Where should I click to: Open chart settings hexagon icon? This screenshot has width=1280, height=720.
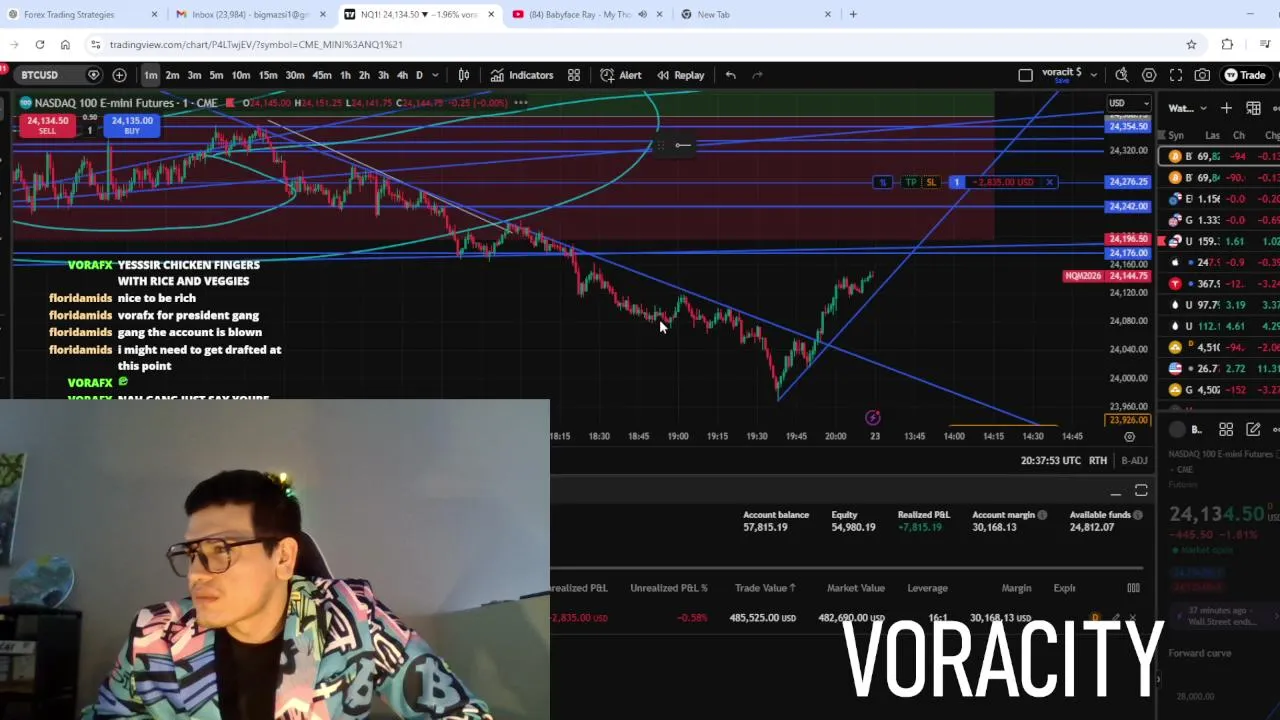pyautogui.click(x=1149, y=75)
